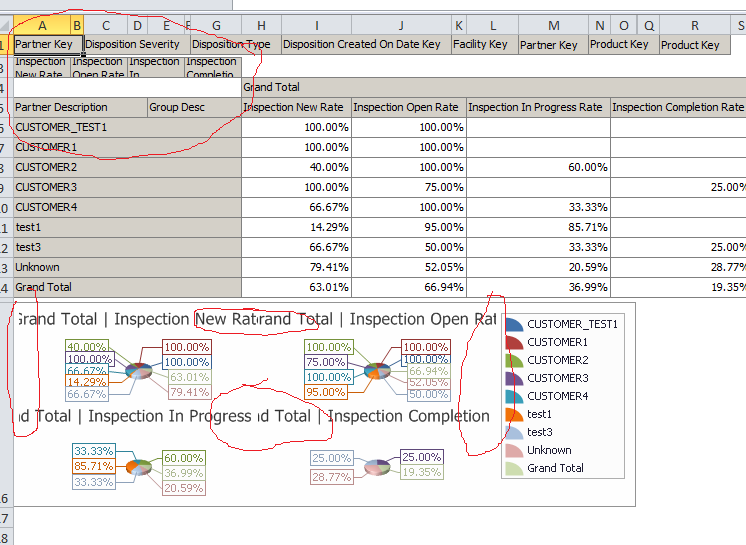Click the Disposition Type filter field cell
Screen dimensions: 746x545
(236, 45)
